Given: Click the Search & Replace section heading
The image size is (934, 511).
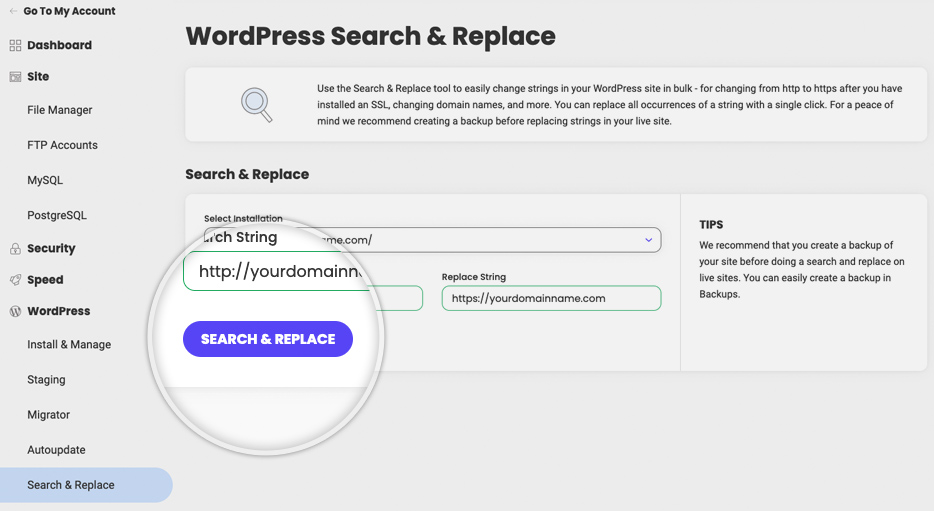Looking at the screenshot, I should click(247, 175).
